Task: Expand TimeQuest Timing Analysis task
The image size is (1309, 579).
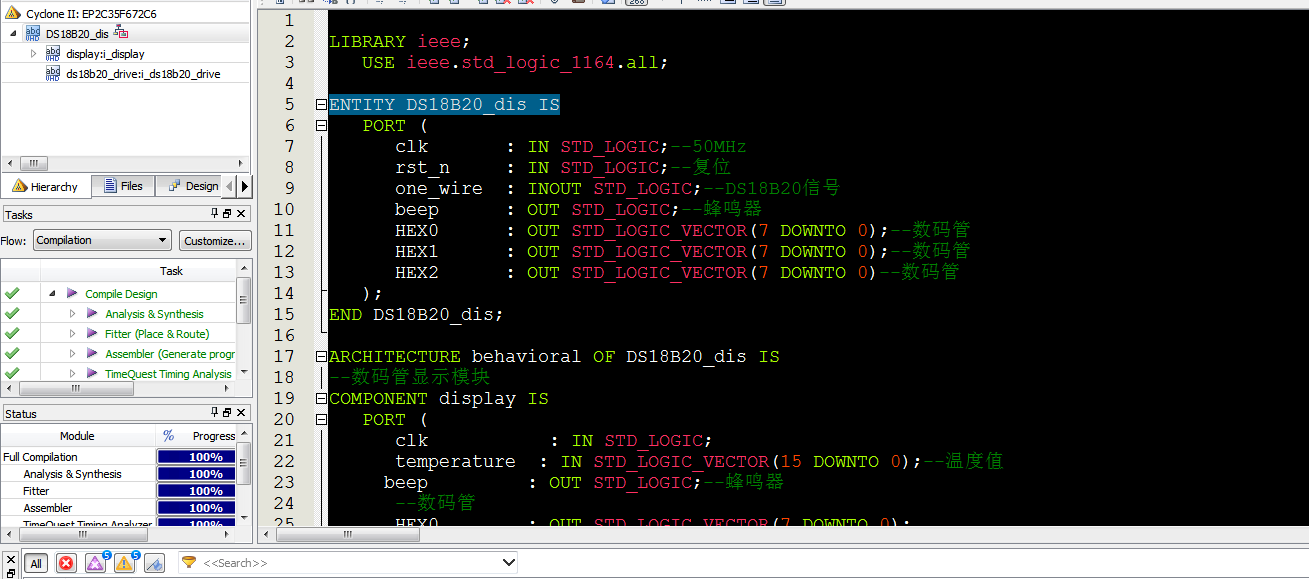Action: 72,374
